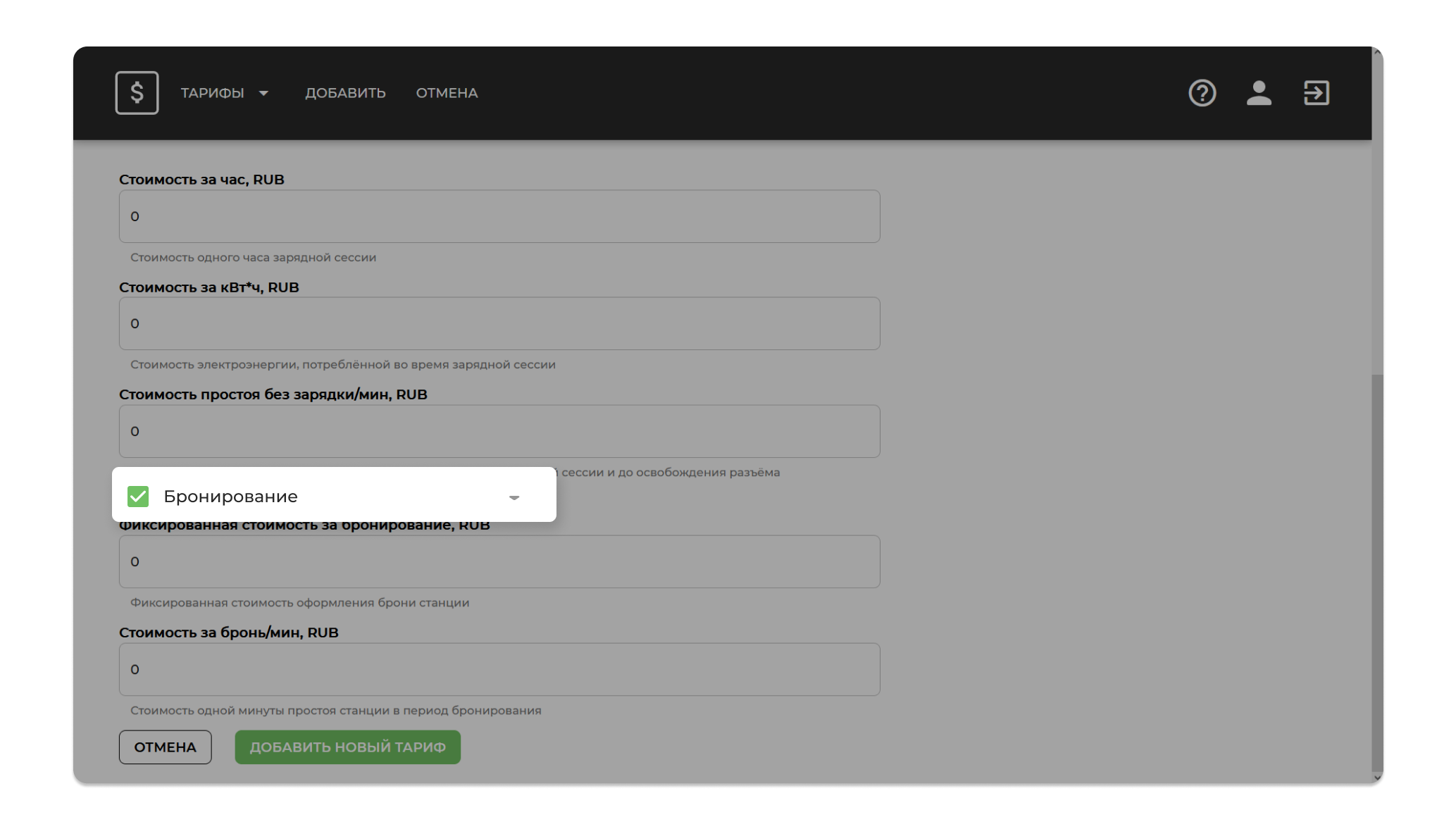
Task: Click label 'Стоимость за час, RUB'
Action: click(x=201, y=180)
